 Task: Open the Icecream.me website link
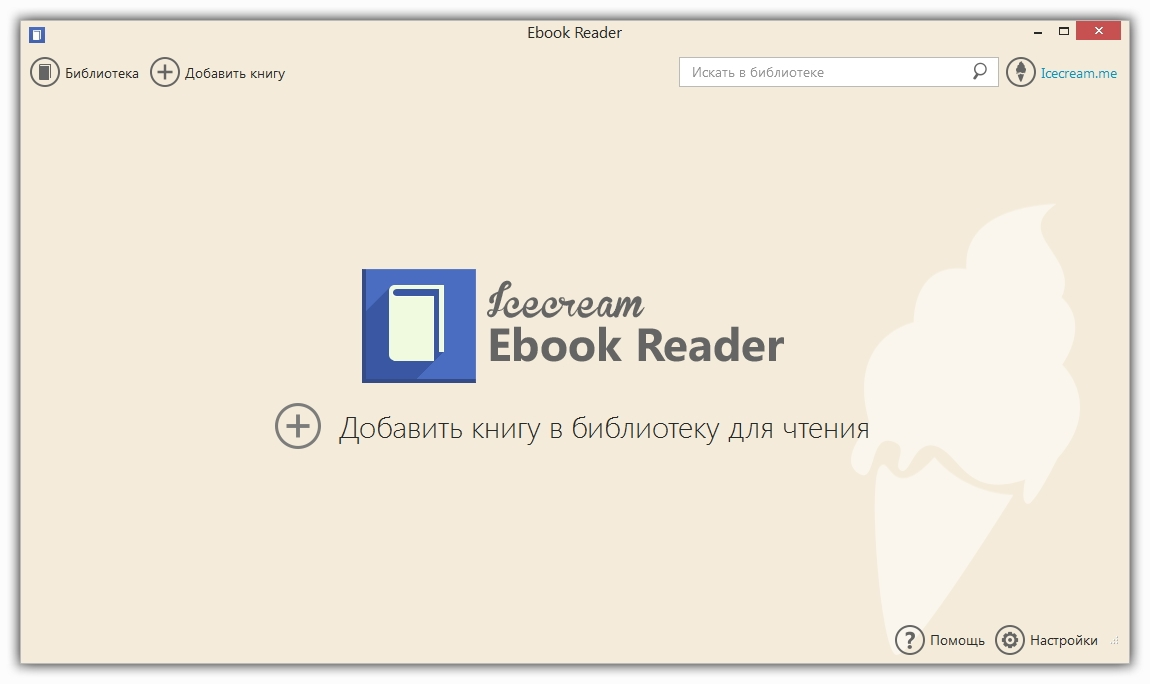[1078, 73]
